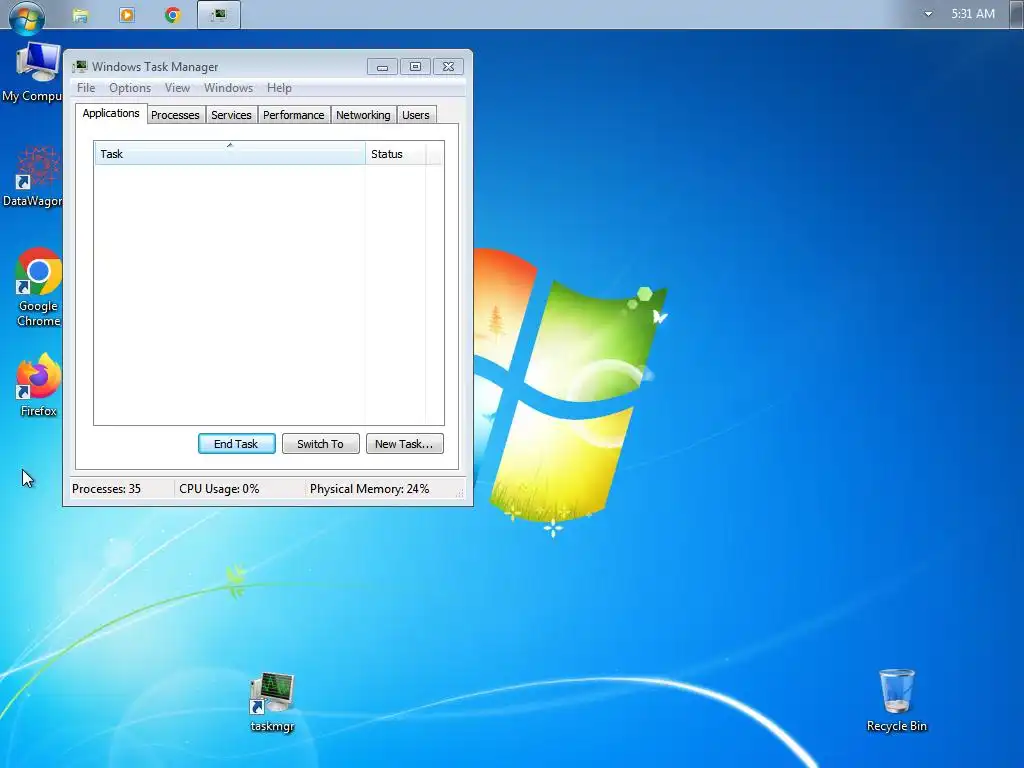Click Physical Memory: 24% status text
The height and width of the screenshot is (768, 1024).
click(x=370, y=488)
